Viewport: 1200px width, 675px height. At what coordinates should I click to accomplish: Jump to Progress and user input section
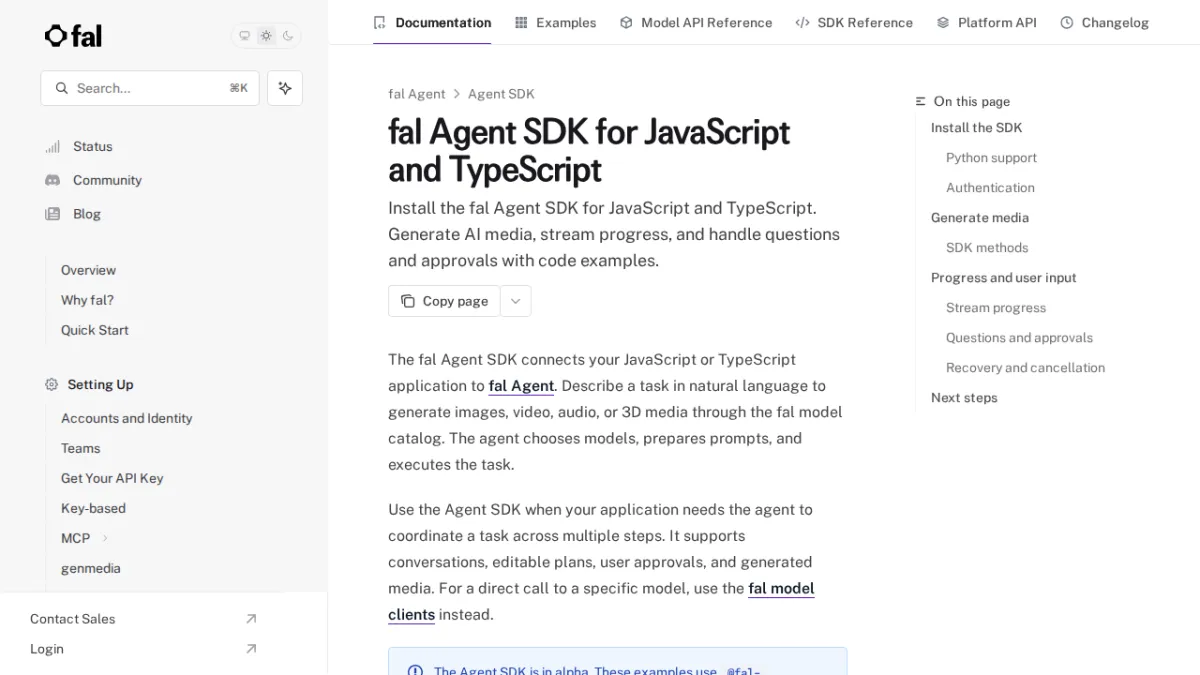click(x=1004, y=278)
